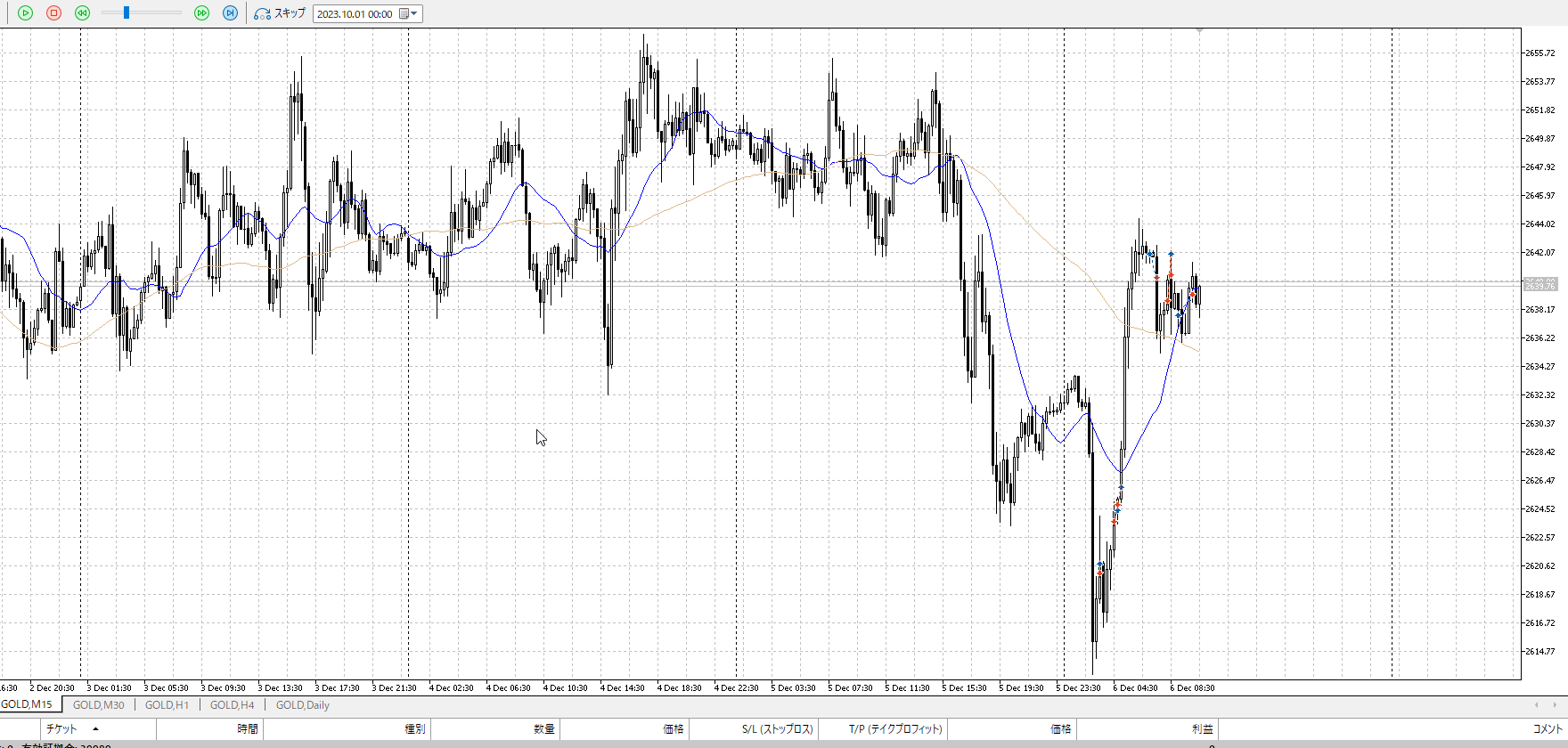Image resolution: width=1568 pixels, height=748 pixels.
Task: Click the blue step-forward icon
Action: click(x=230, y=13)
